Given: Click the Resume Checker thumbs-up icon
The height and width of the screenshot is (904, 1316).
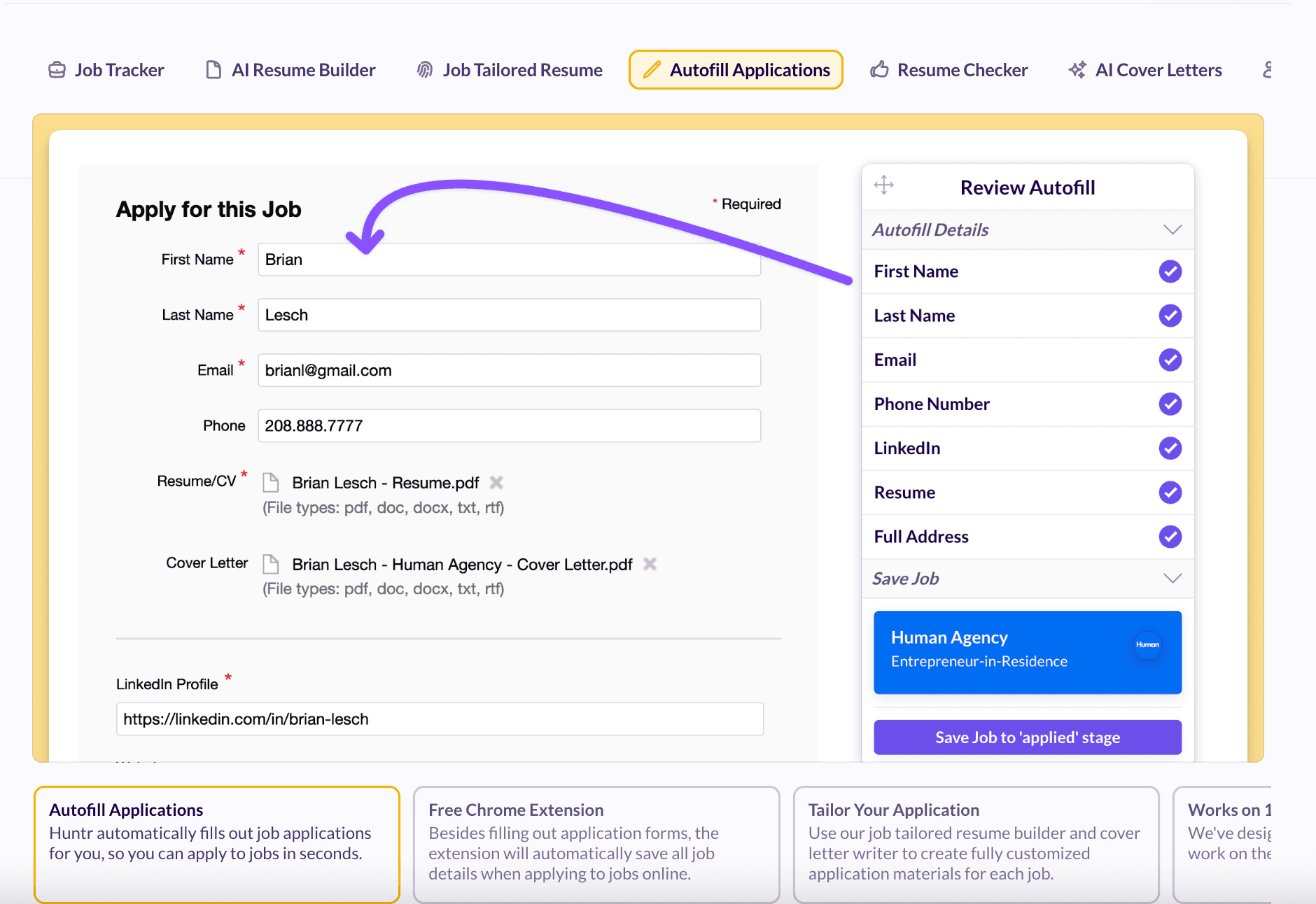Looking at the screenshot, I should coord(879,70).
